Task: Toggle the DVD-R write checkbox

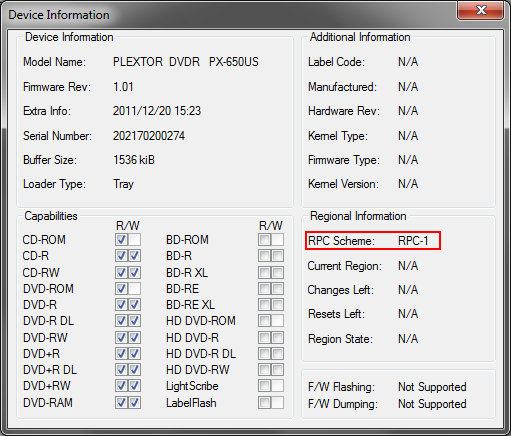Action: pos(134,304)
